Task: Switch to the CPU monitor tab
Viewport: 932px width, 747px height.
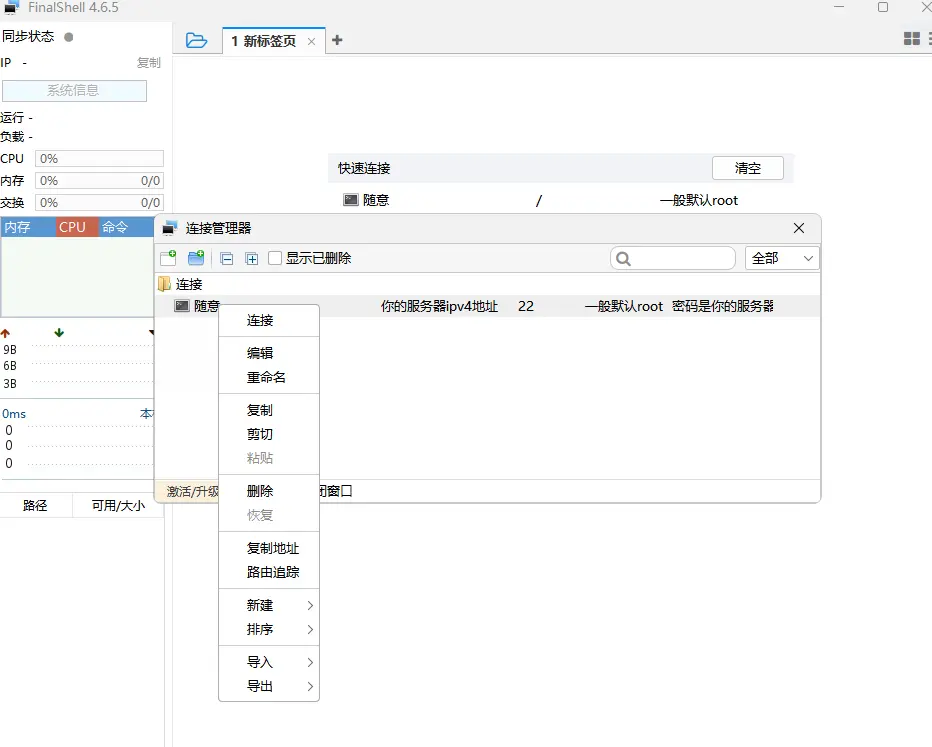Action: pos(72,227)
